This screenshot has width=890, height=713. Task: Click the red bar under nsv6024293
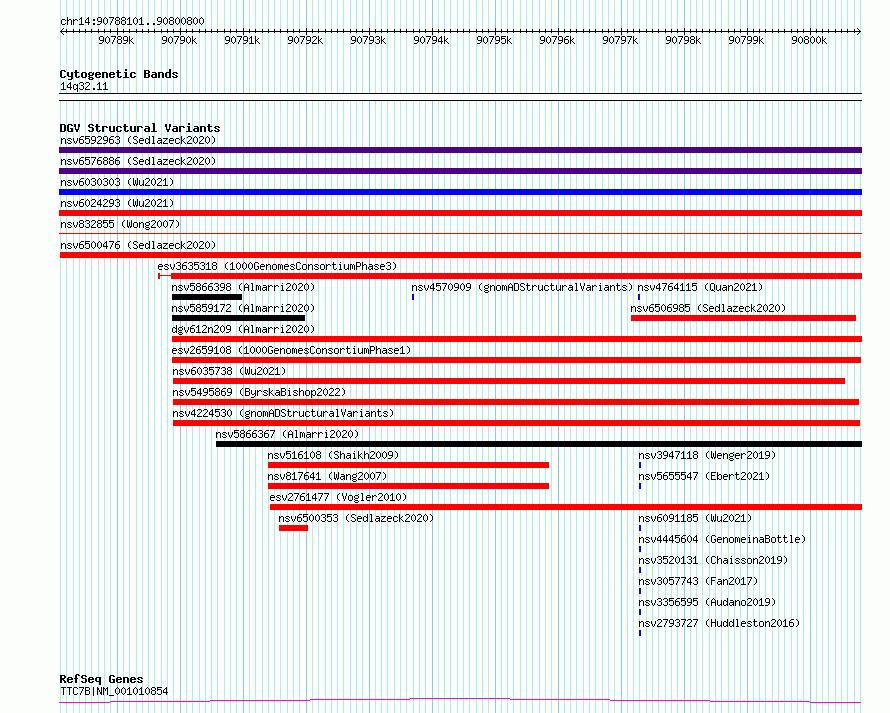click(460, 213)
